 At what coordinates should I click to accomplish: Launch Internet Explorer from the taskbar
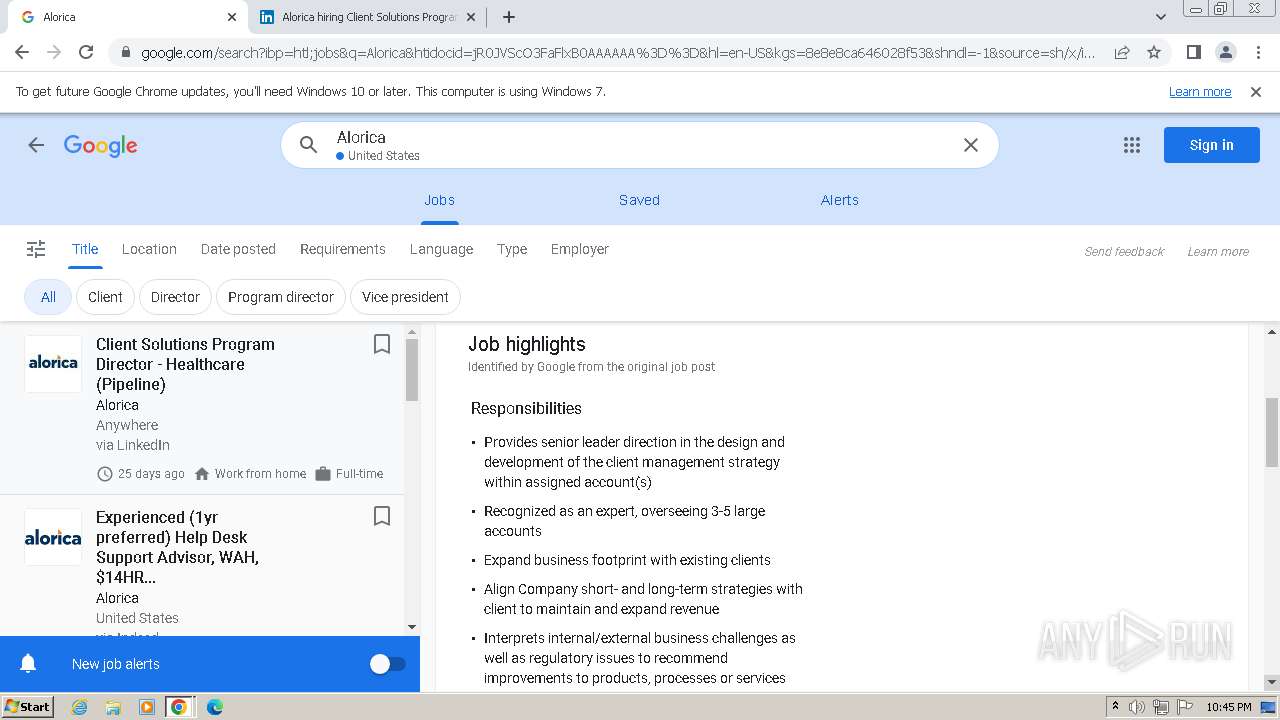tap(79, 707)
